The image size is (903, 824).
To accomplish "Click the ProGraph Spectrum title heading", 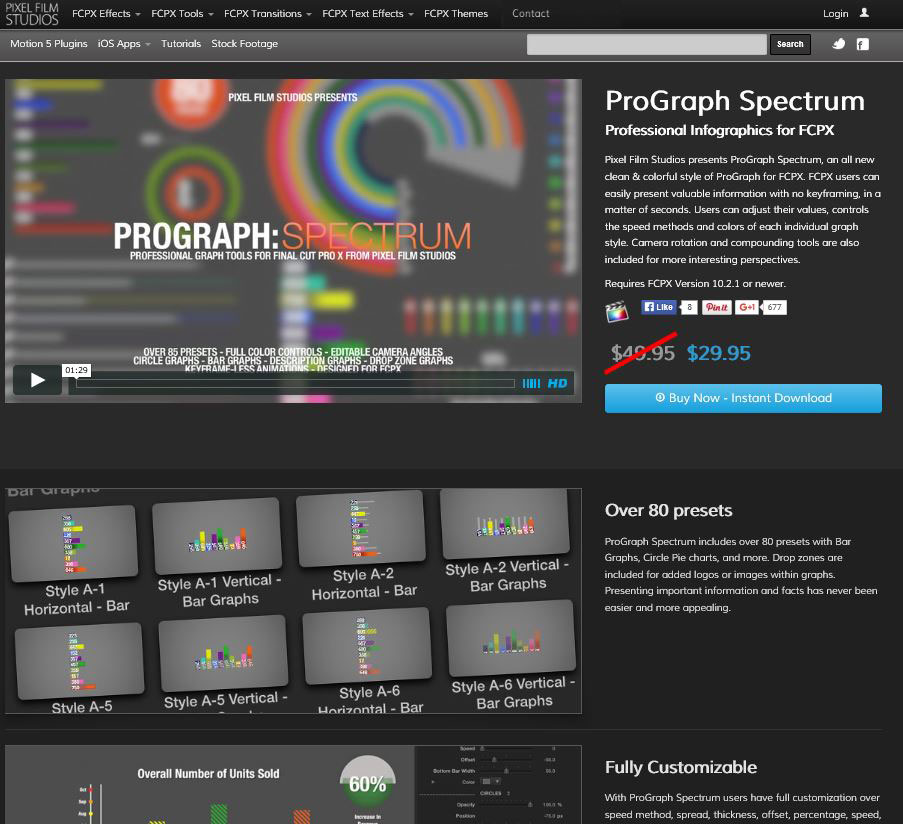I will point(735,101).
